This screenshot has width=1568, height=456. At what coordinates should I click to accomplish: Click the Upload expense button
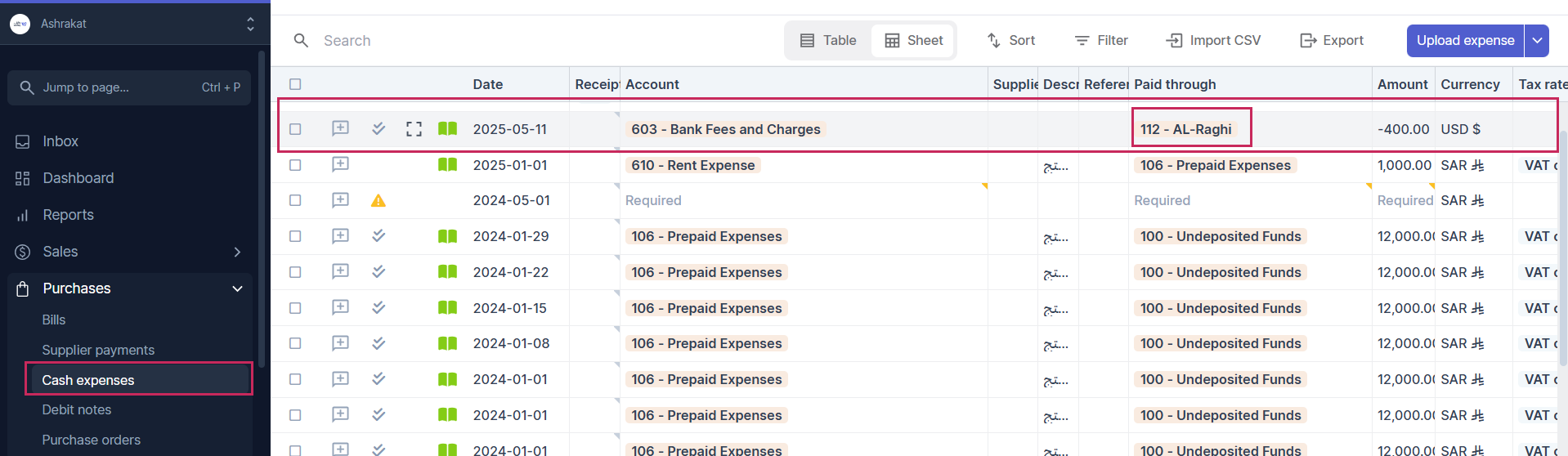[x=1465, y=40]
